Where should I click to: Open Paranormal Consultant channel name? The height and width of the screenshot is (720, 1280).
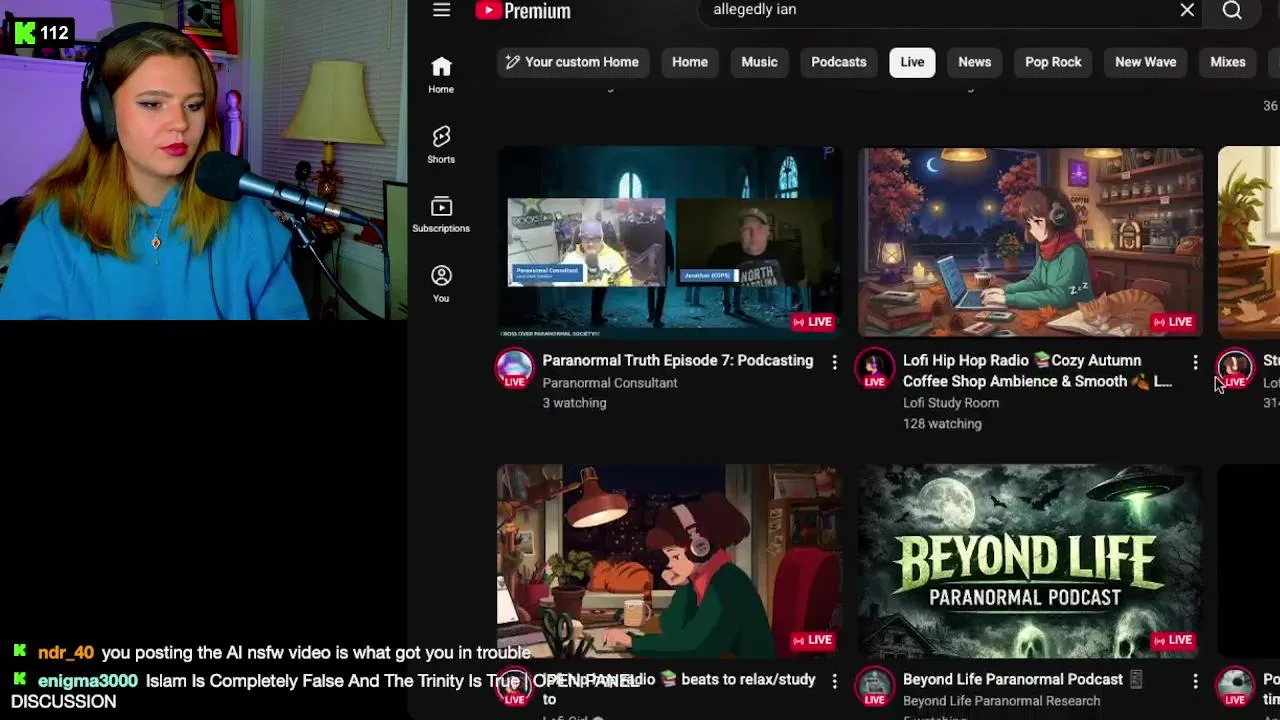tap(610, 383)
